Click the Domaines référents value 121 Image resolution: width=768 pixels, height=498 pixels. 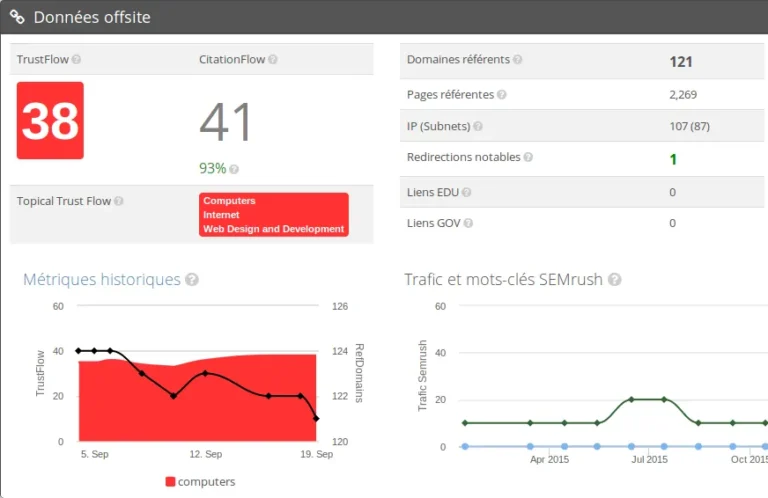(x=681, y=62)
